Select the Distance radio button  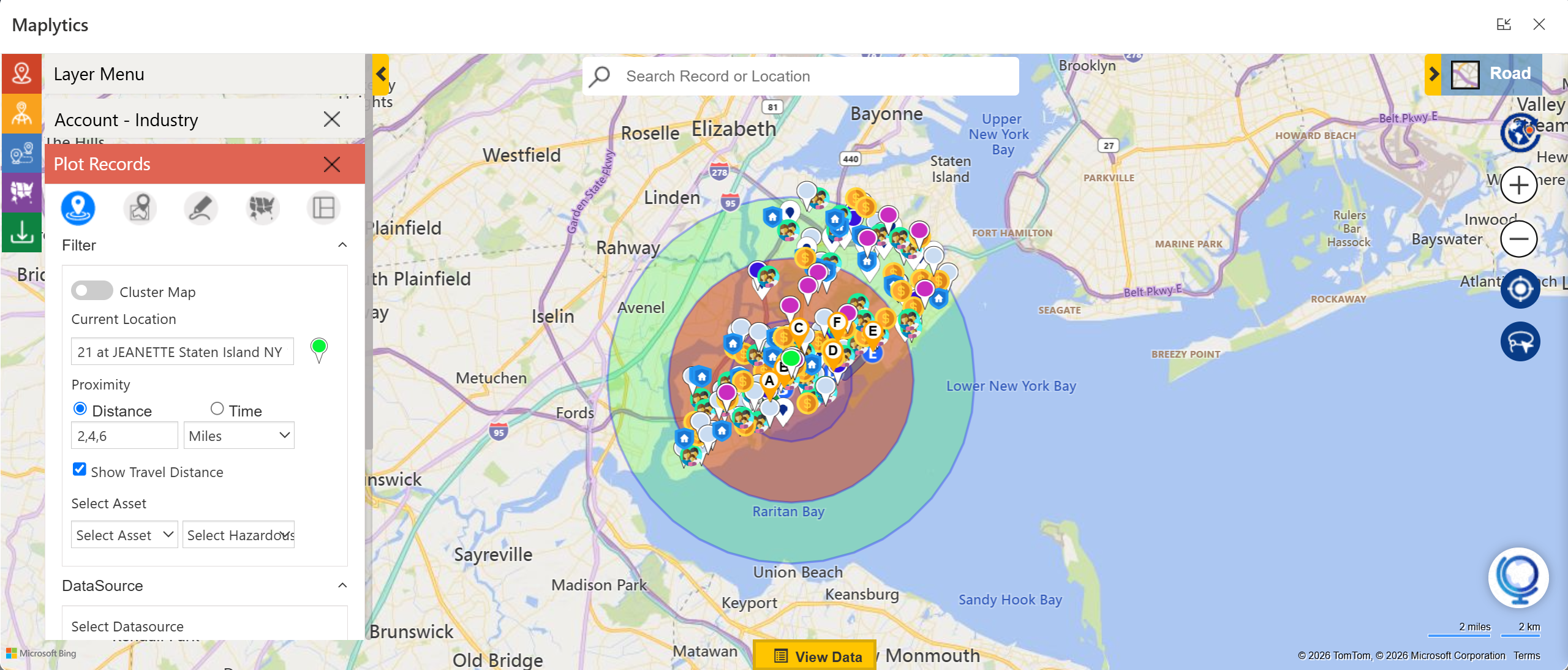tap(80, 408)
